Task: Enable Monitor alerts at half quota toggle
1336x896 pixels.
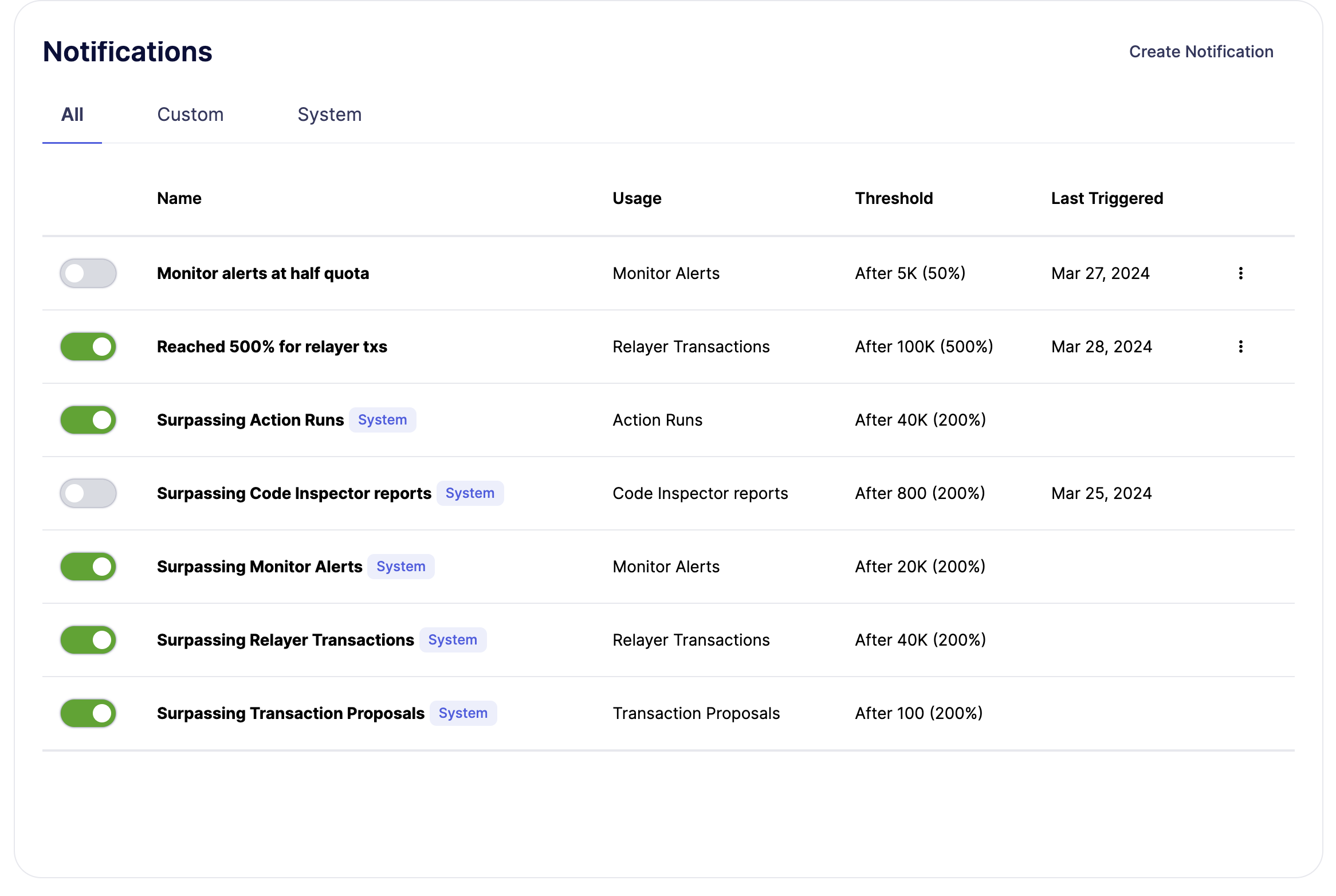Action: click(x=88, y=273)
